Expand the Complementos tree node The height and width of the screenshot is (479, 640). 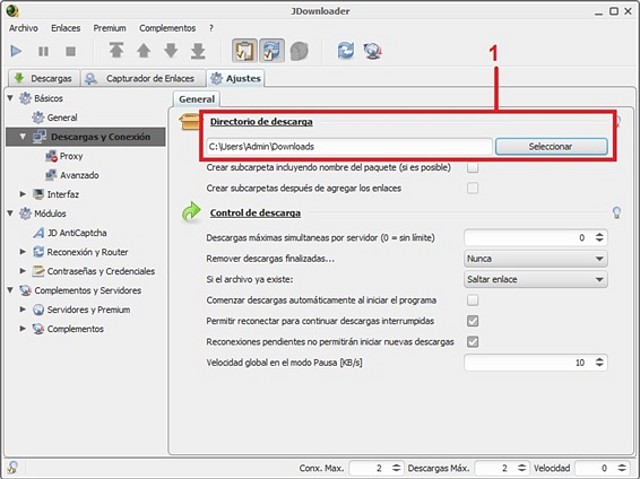pyautogui.click(x=23, y=328)
